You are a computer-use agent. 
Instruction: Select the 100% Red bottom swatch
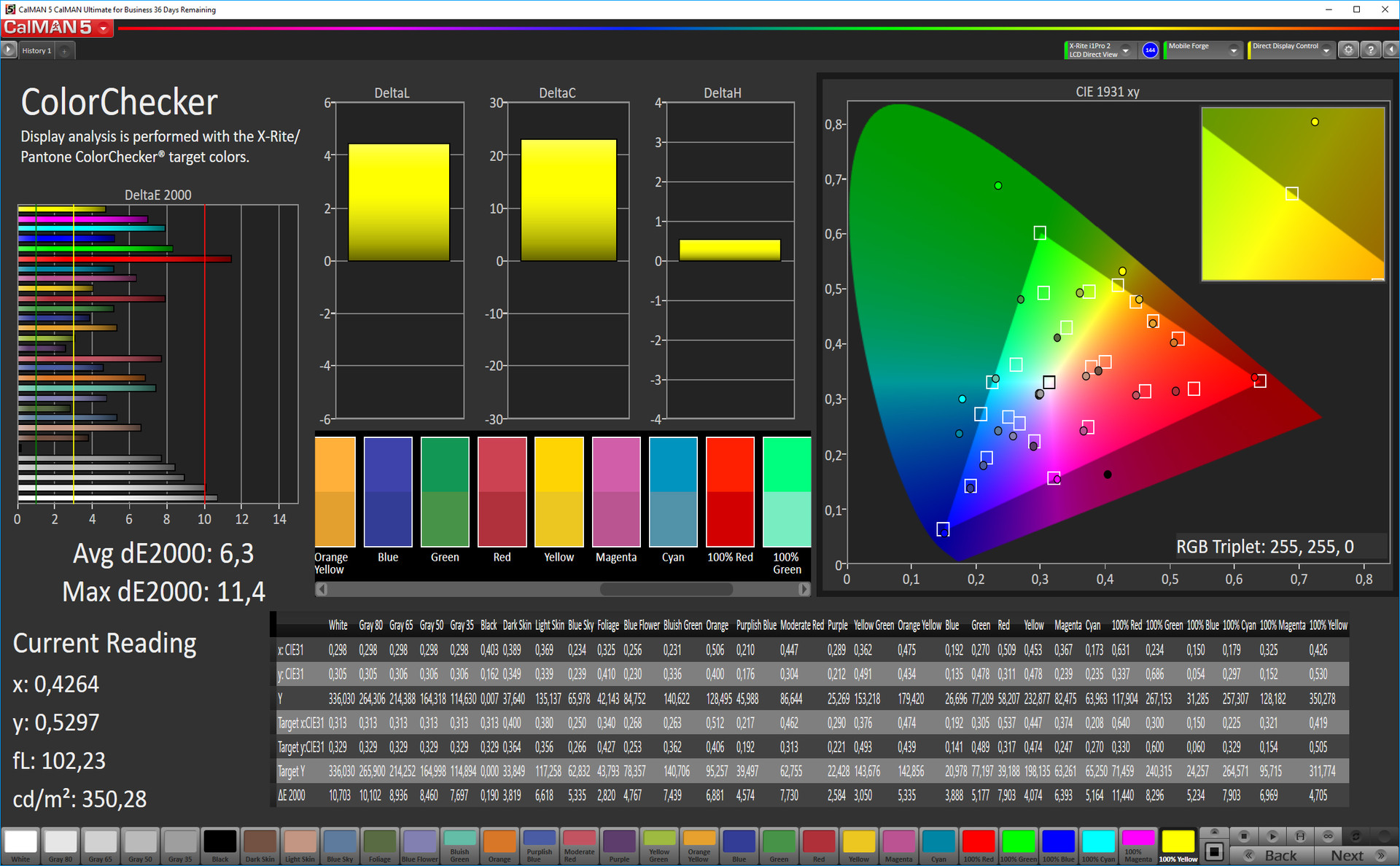coord(979,846)
